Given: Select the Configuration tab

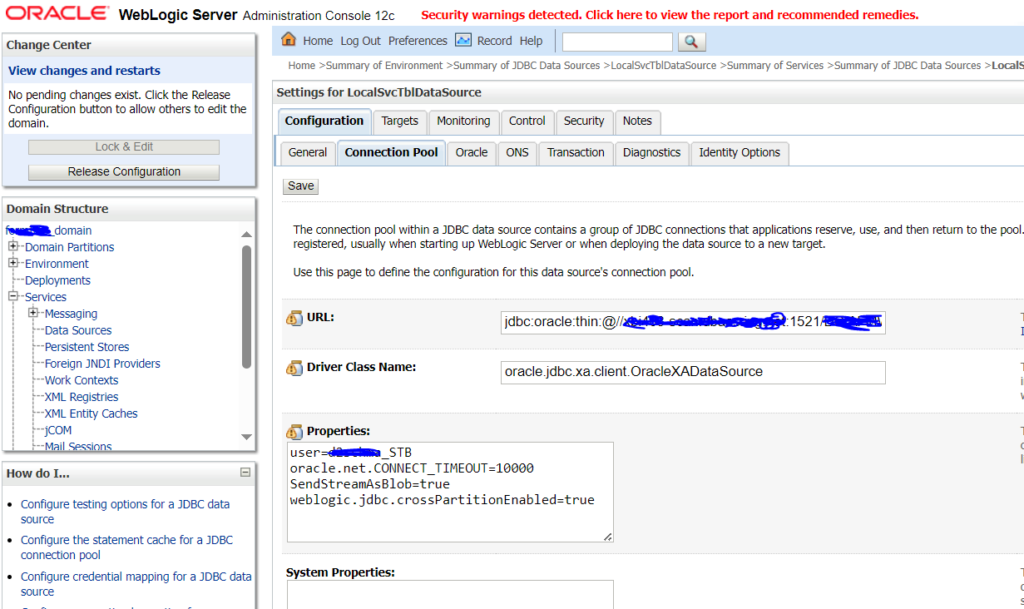Looking at the screenshot, I should tap(324, 121).
